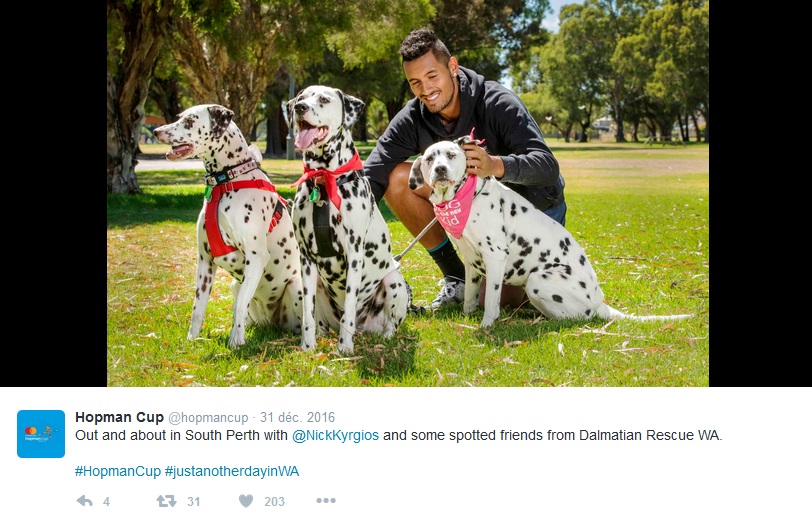Click the black margin left of the photo
This screenshot has height=525, width=812.
53,193
